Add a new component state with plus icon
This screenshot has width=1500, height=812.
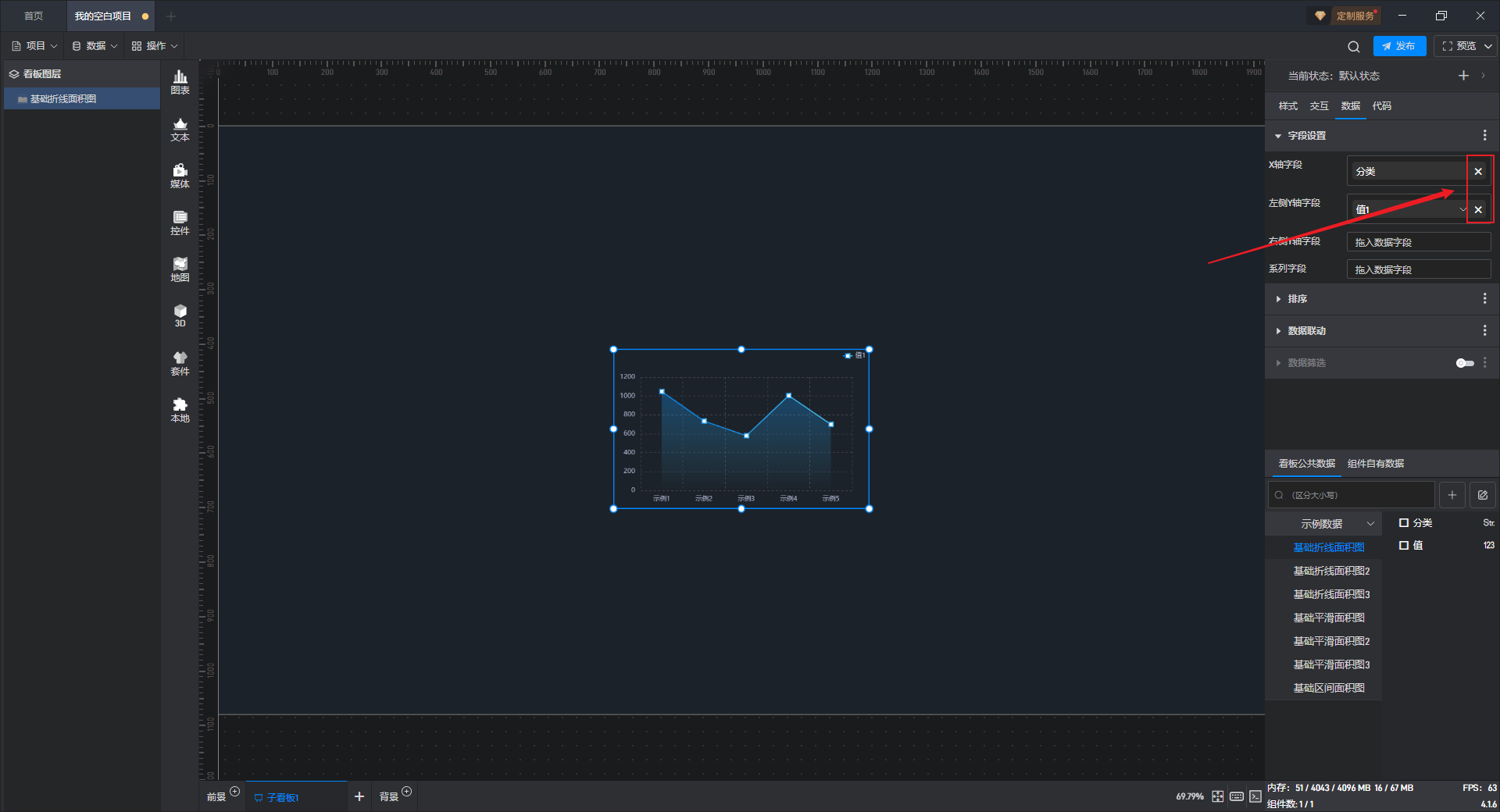(1463, 76)
